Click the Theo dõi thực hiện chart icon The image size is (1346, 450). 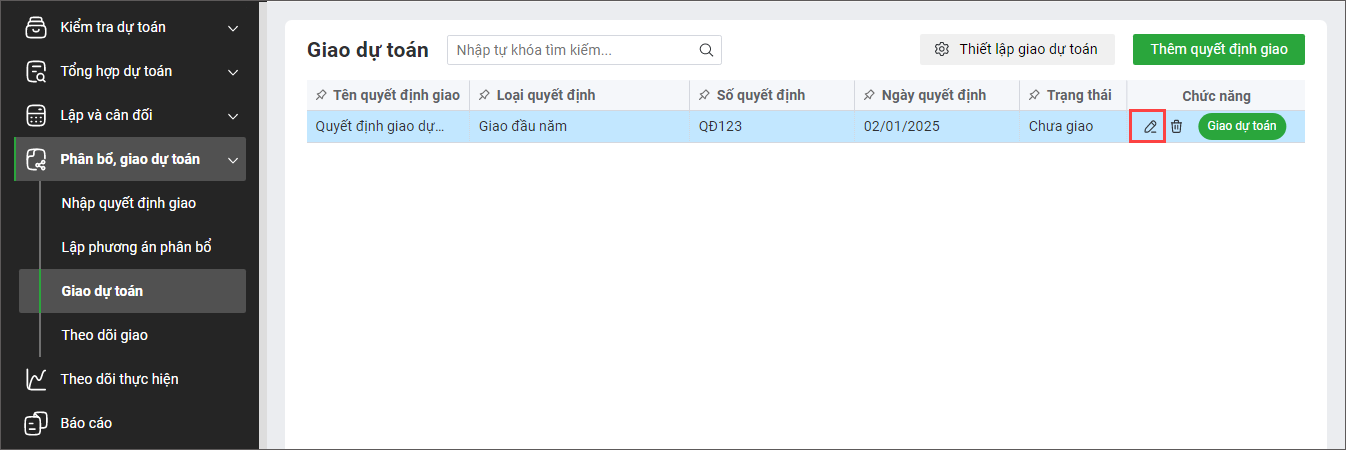pyautogui.click(x=36, y=379)
